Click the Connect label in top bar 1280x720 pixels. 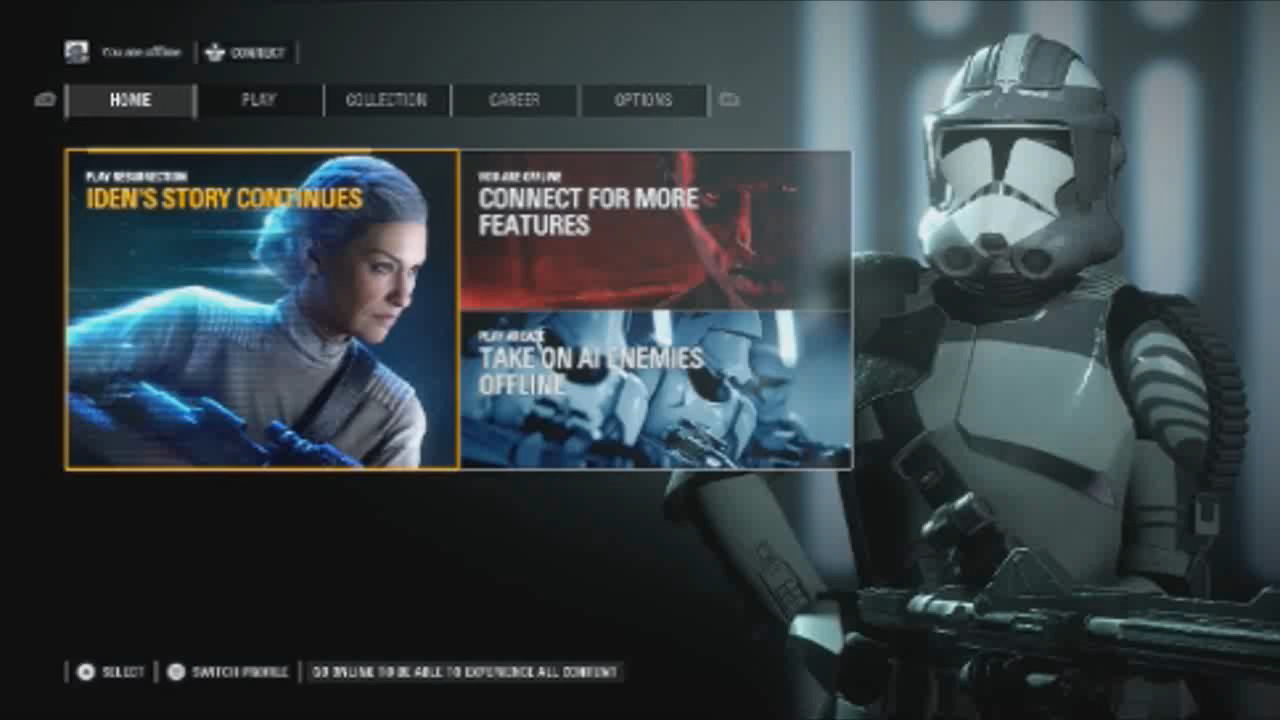(257, 53)
